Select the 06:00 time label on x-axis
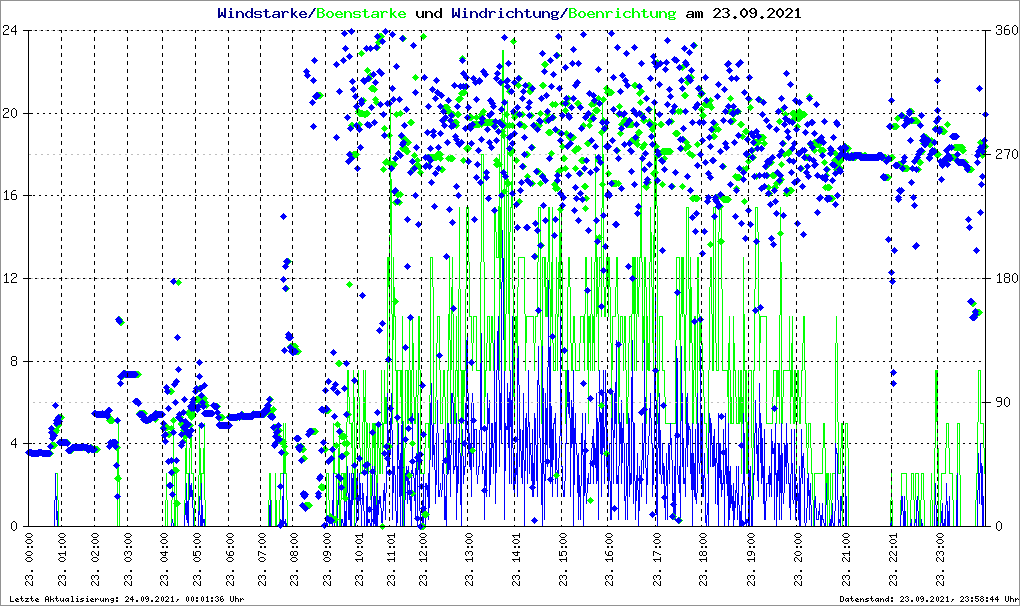 click(231, 562)
